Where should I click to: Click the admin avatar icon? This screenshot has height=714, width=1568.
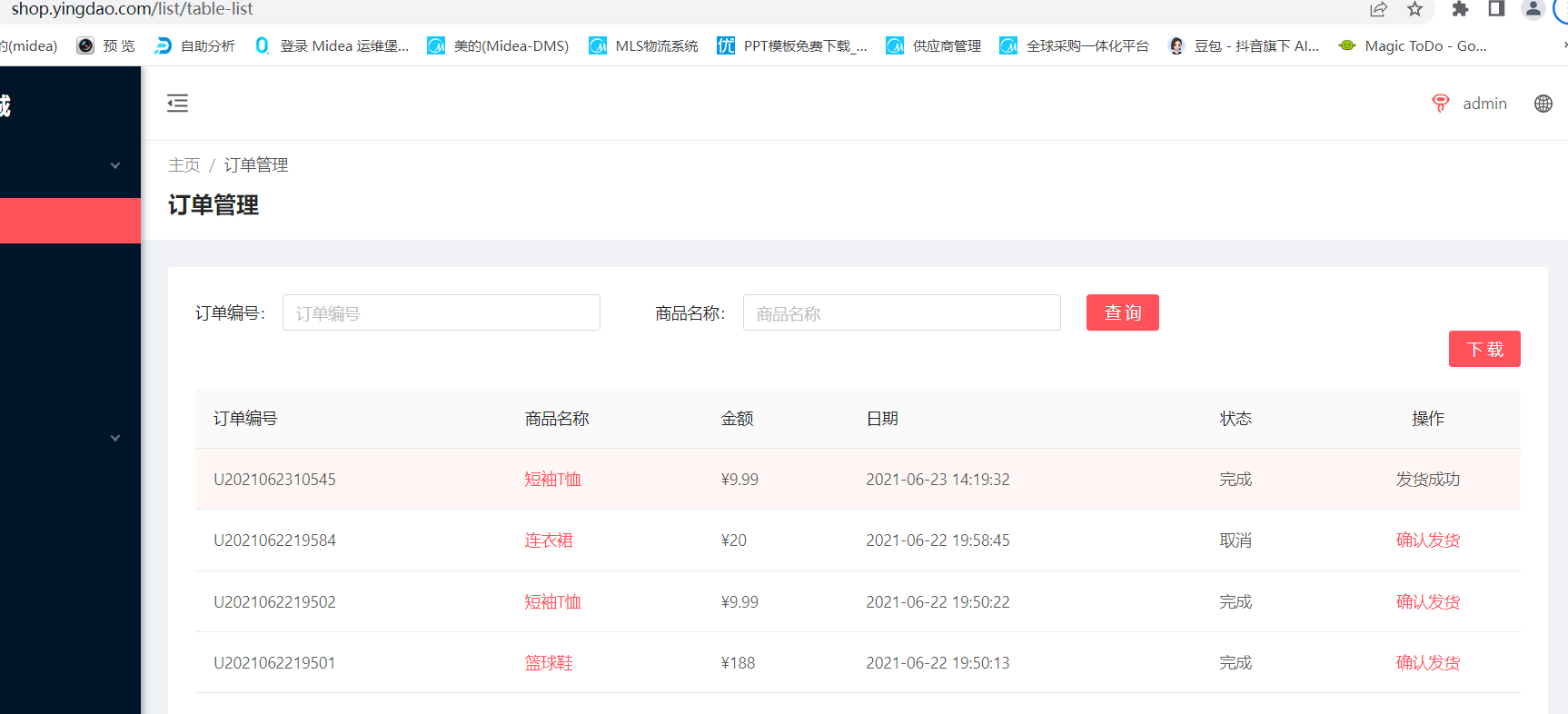point(1440,104)
